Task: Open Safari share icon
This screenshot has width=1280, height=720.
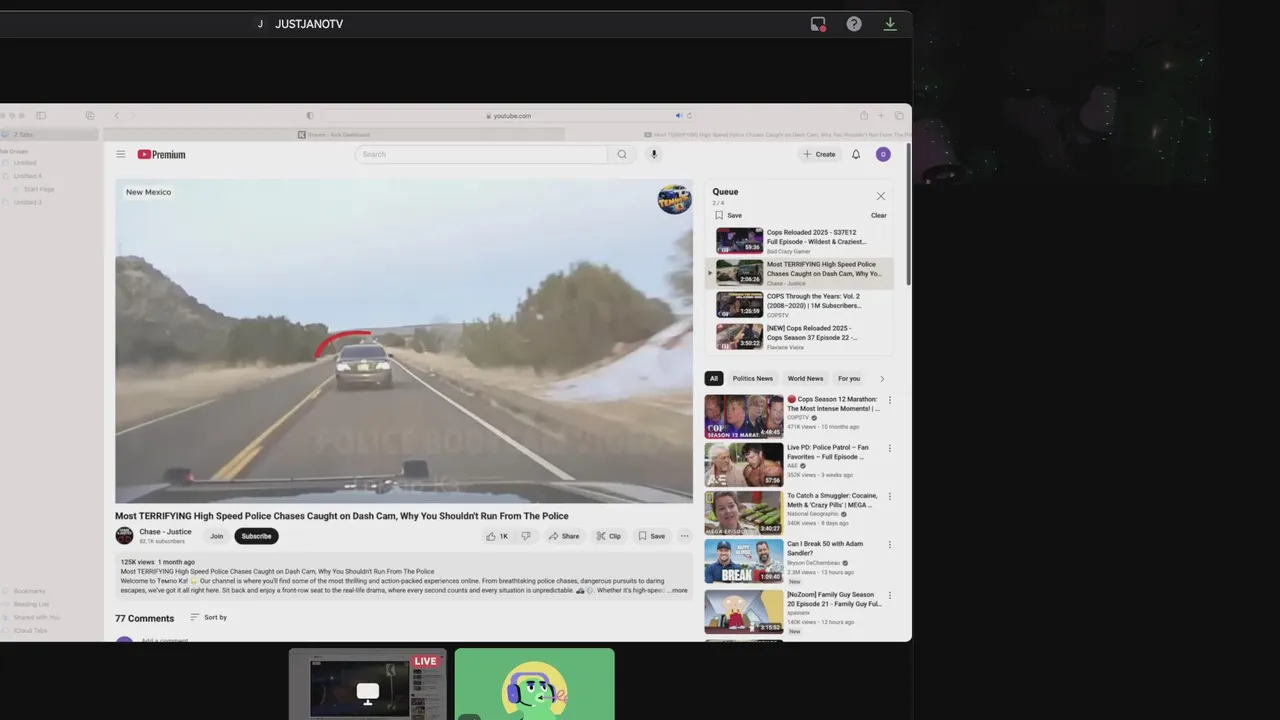Action: (864, 116)
